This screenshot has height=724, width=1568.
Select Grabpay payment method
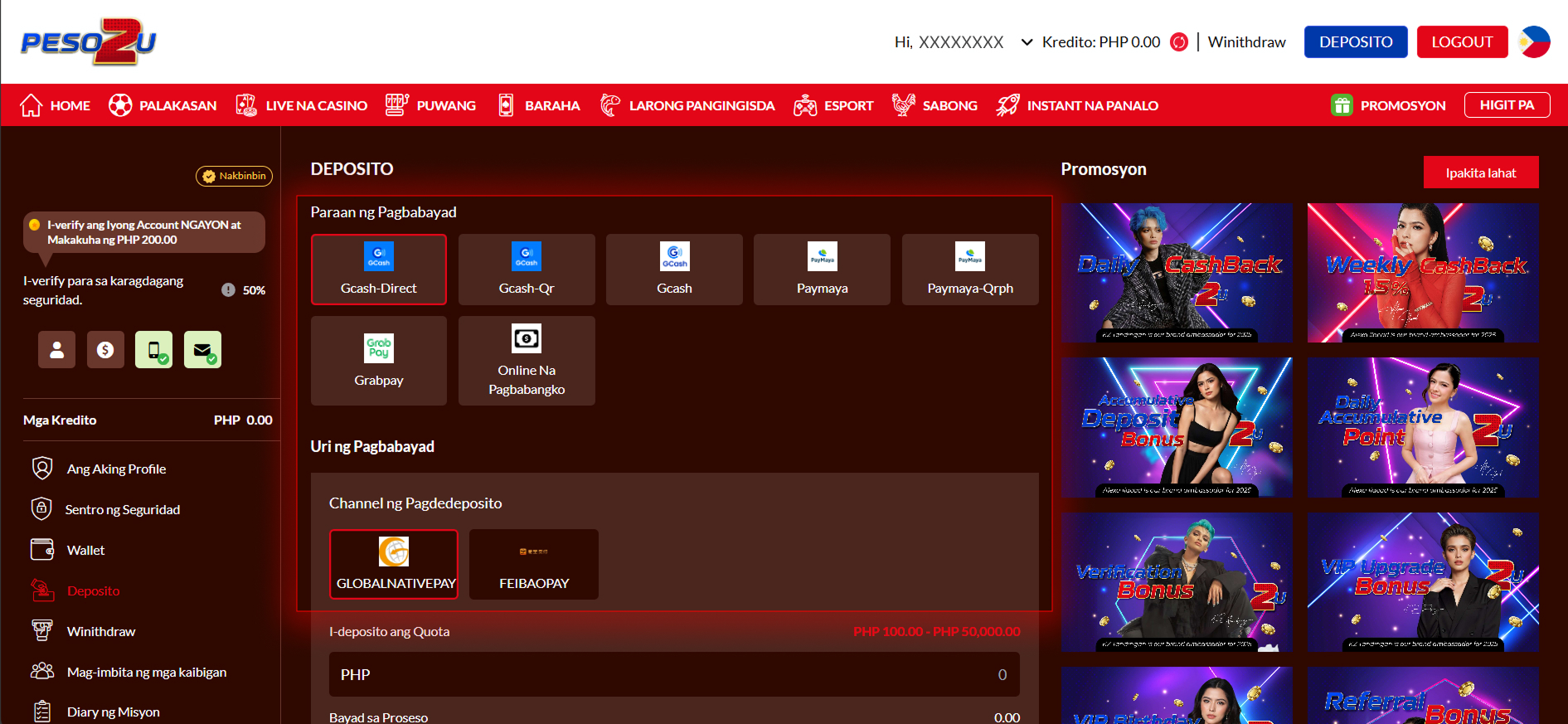click(x=379, y=361)
